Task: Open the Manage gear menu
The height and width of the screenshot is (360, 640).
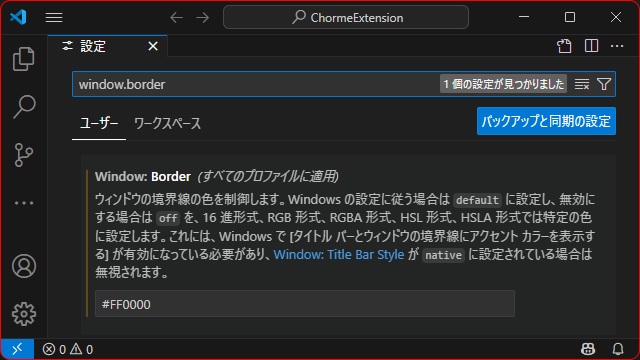Action: [24, 314]
